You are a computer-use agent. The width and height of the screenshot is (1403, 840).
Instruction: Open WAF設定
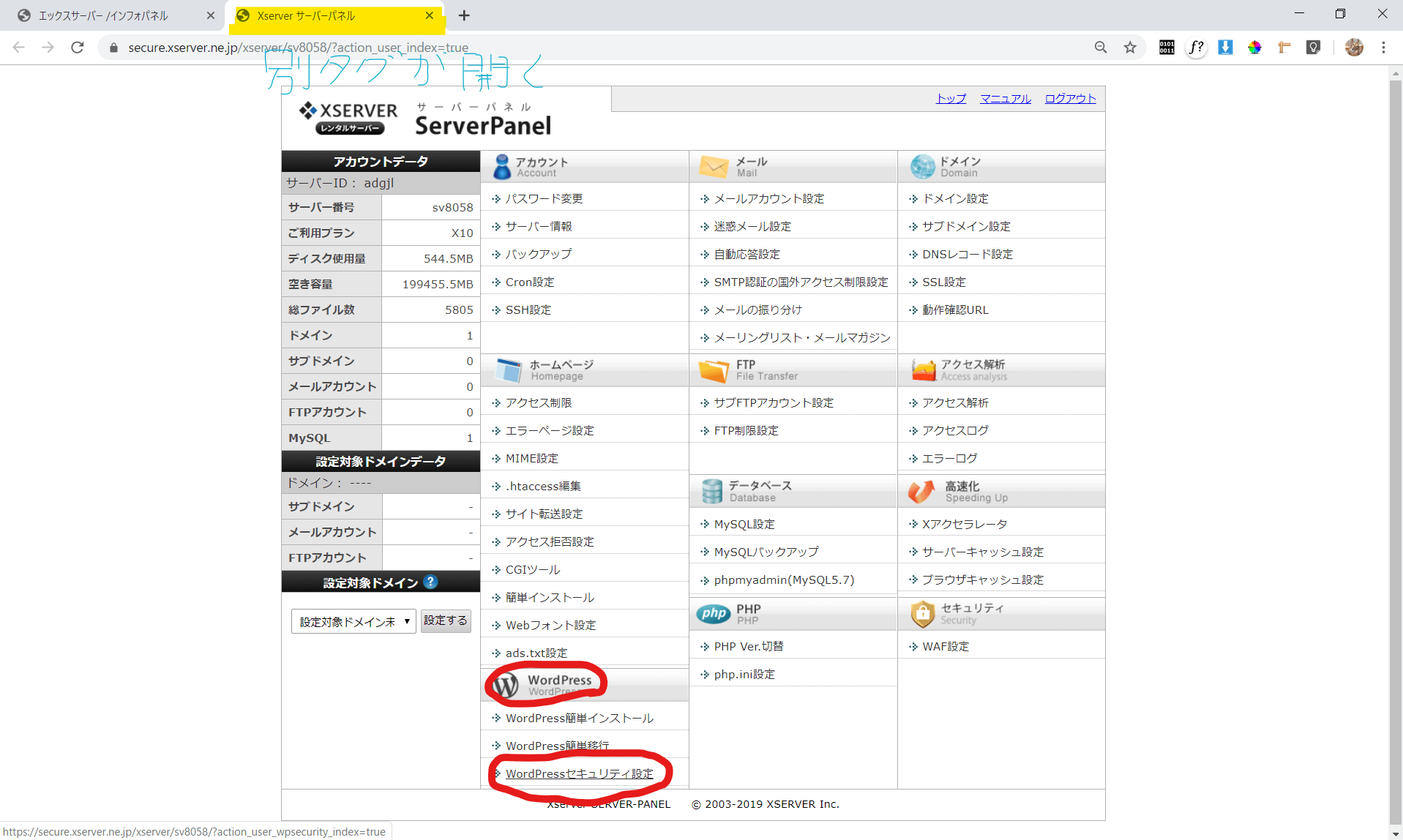click(x=946, y=646)
